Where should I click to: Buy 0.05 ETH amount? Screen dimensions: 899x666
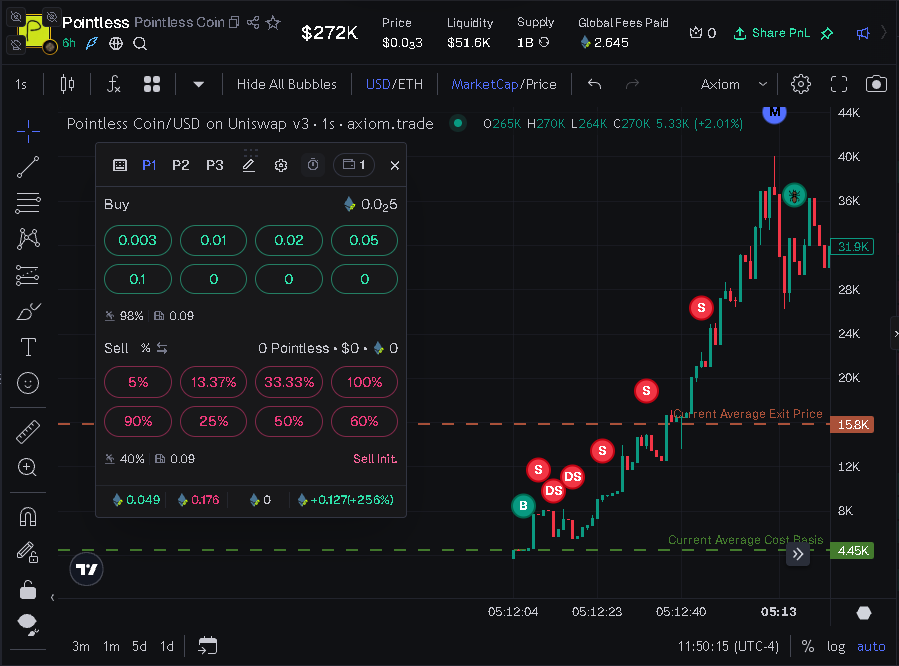[364, 240]
